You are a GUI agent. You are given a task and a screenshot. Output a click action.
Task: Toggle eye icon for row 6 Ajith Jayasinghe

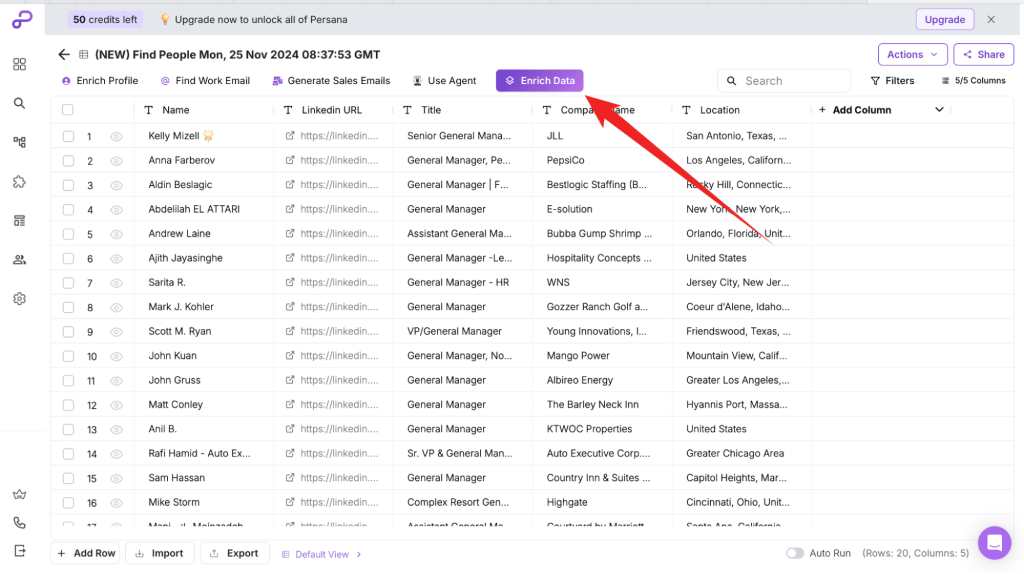116,259
